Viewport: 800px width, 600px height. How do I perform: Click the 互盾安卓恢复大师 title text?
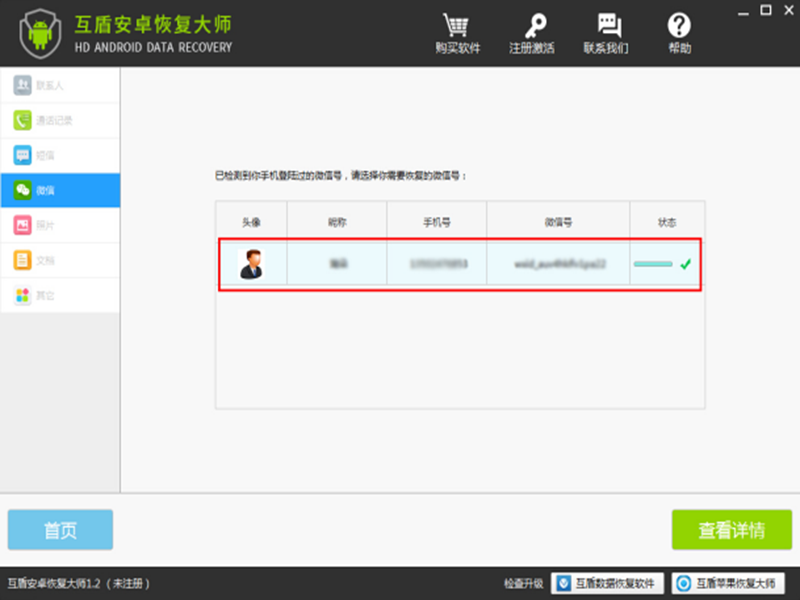pyautogui.click(x=153, y=24)
